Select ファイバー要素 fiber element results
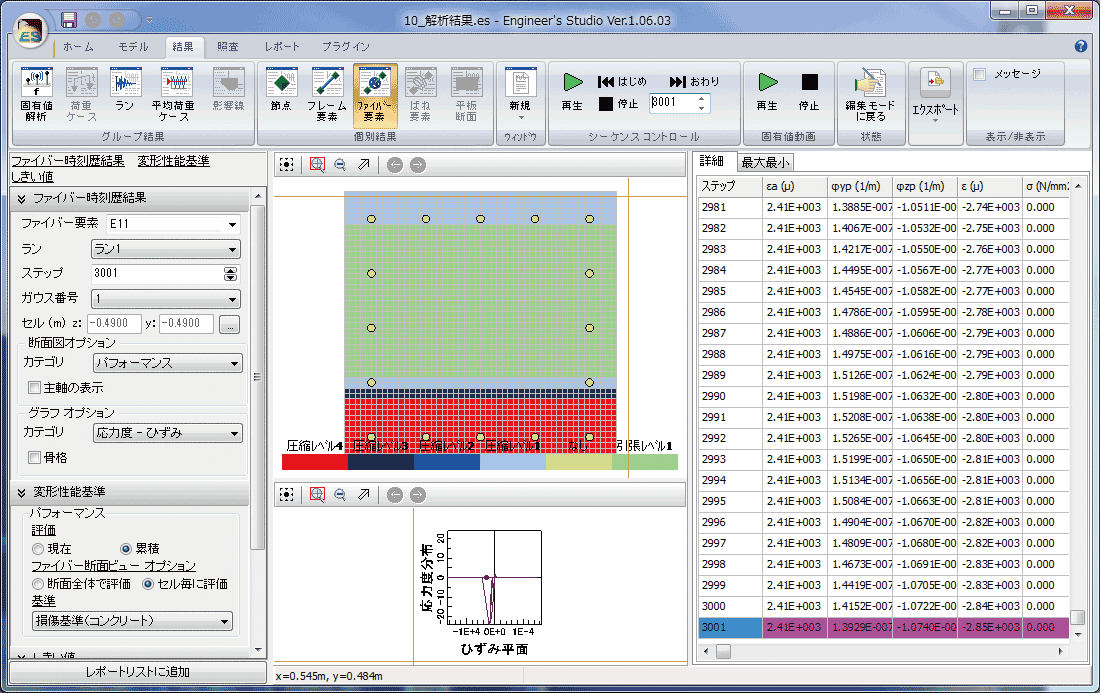 tap(375, 95)
